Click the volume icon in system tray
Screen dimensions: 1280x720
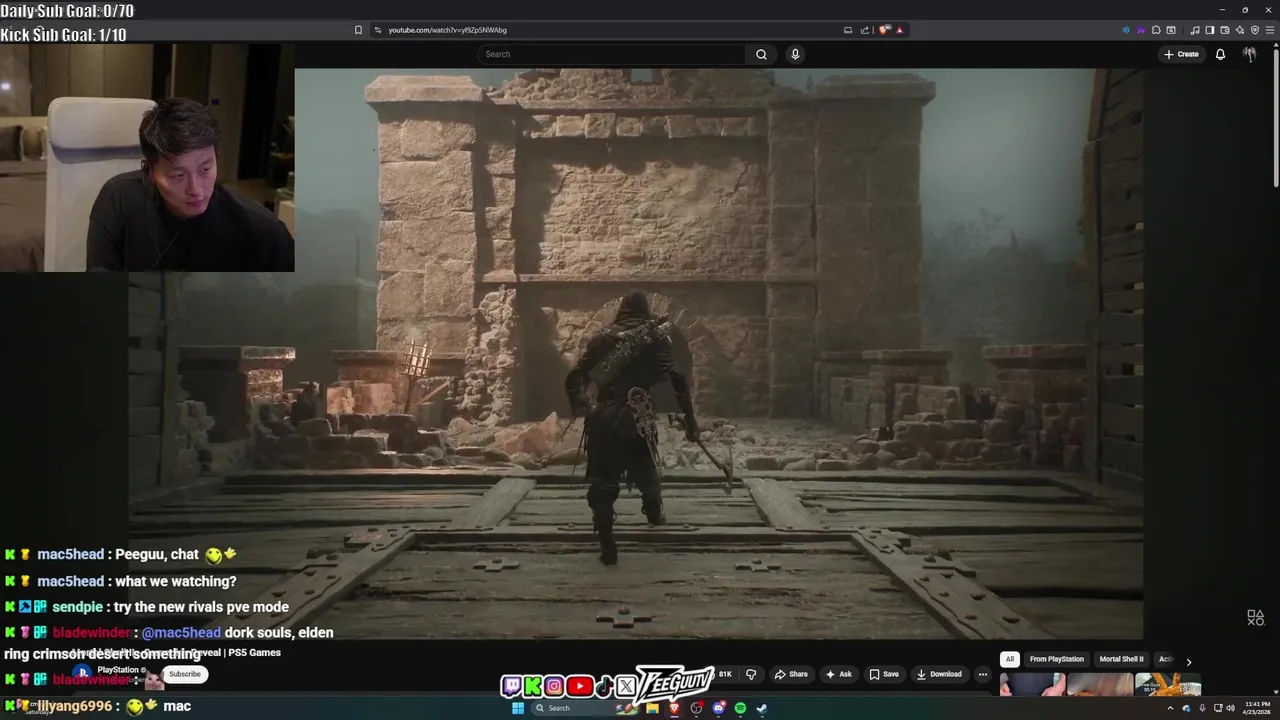point(1230,708)
